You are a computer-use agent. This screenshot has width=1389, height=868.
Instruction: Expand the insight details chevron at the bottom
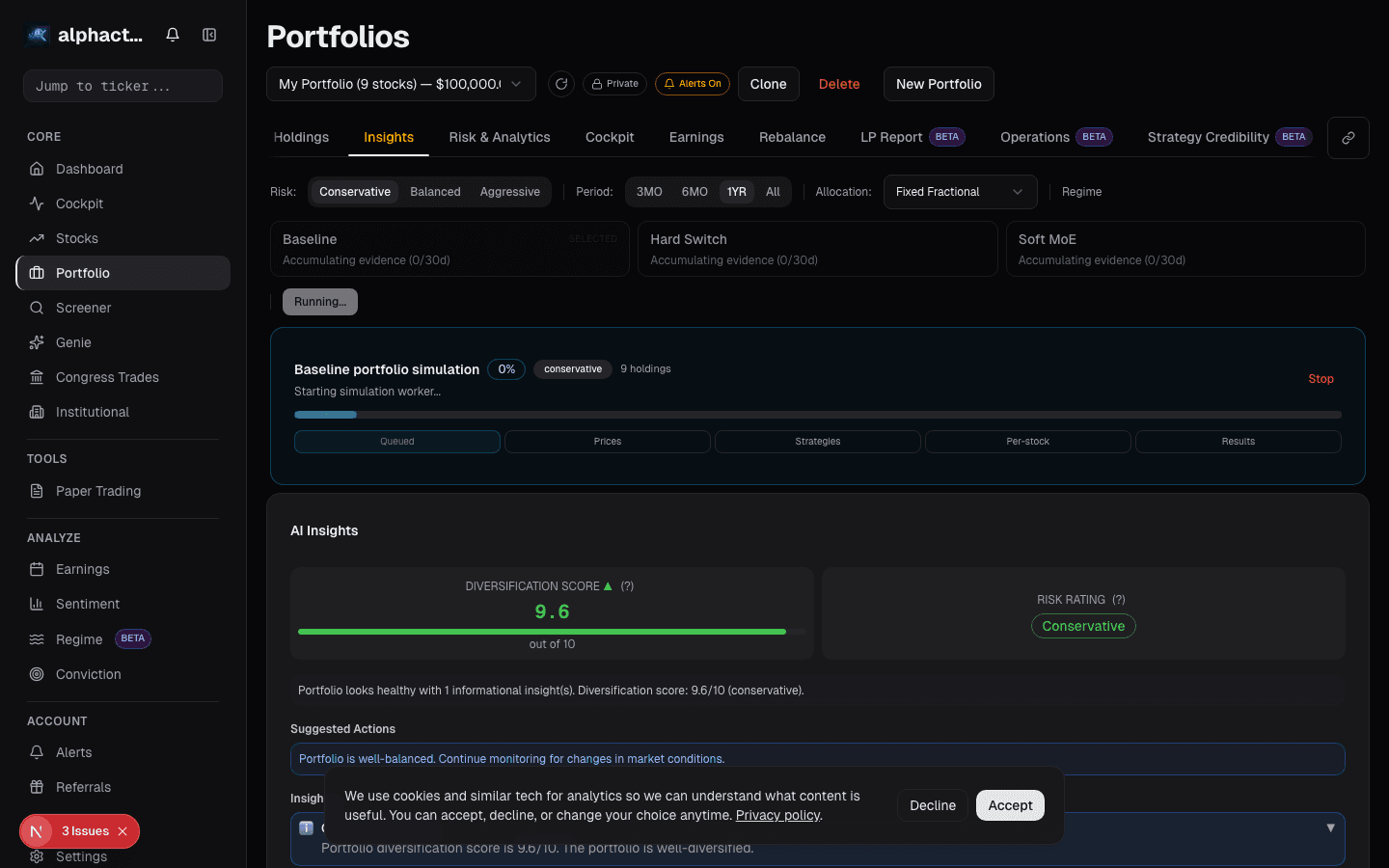pos(1331,827)
